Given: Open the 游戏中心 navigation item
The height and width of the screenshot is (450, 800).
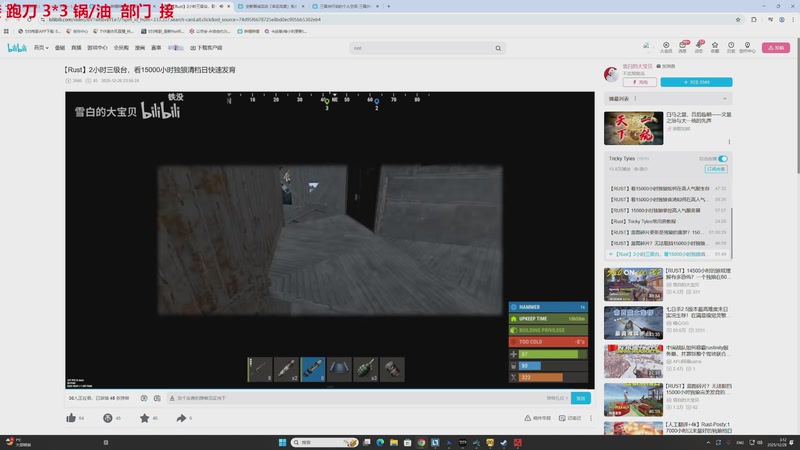Looking at the screenshot, I should pyautogui.click(x=97, y=48).
